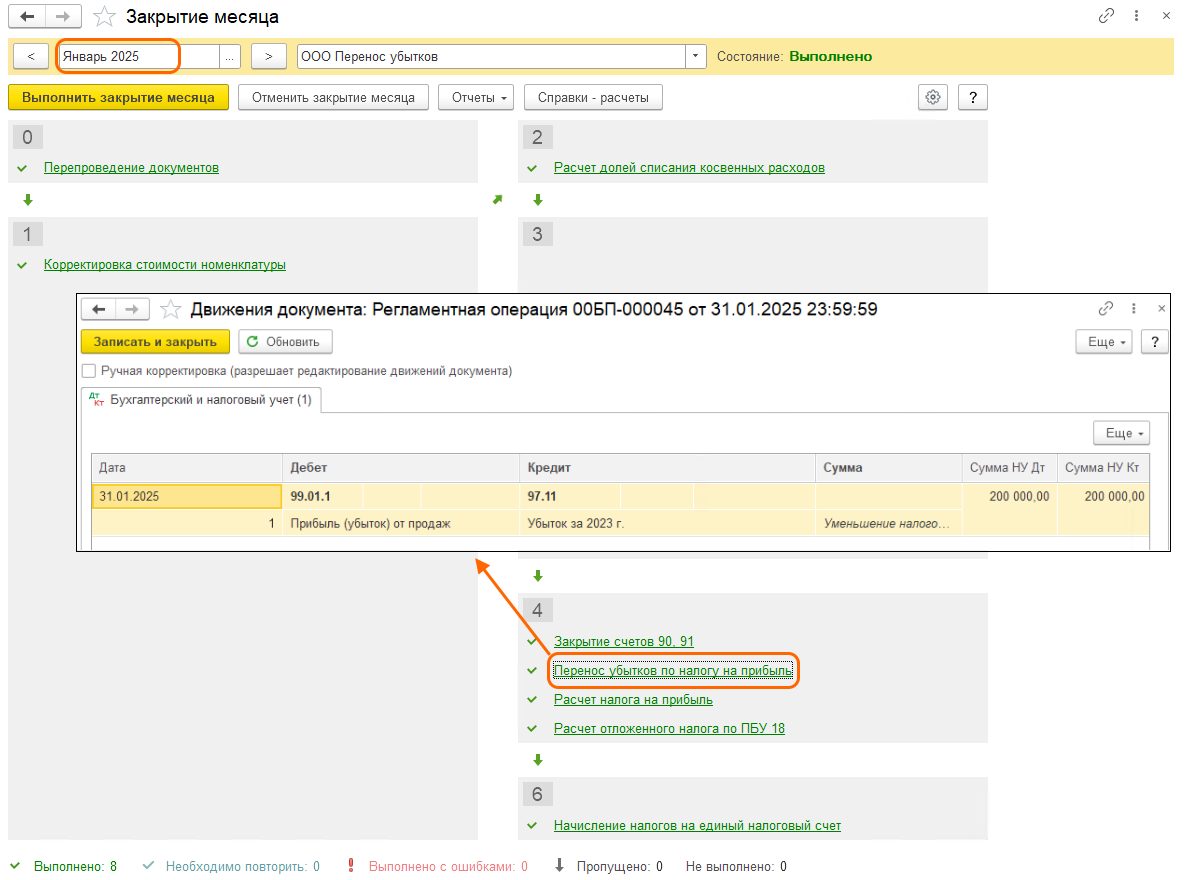Go to previous month with the left arrow
This screenshot has height=880, width=1192.
point(31,57)
